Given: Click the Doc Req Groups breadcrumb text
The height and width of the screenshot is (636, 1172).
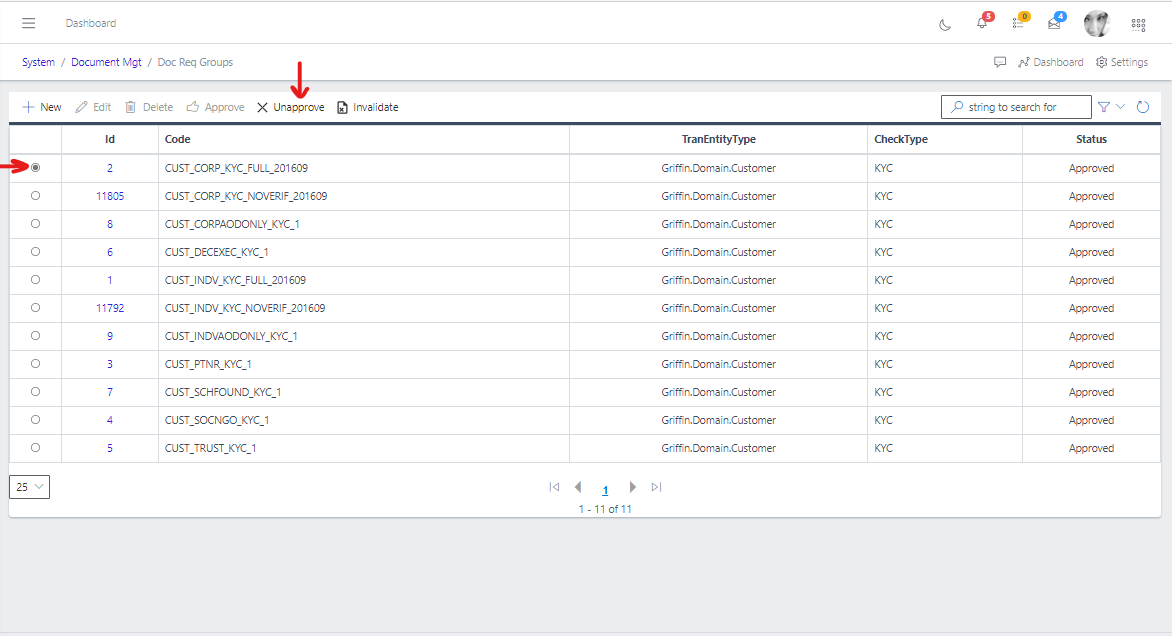Looking at the screenshot, I should point(195,62).
